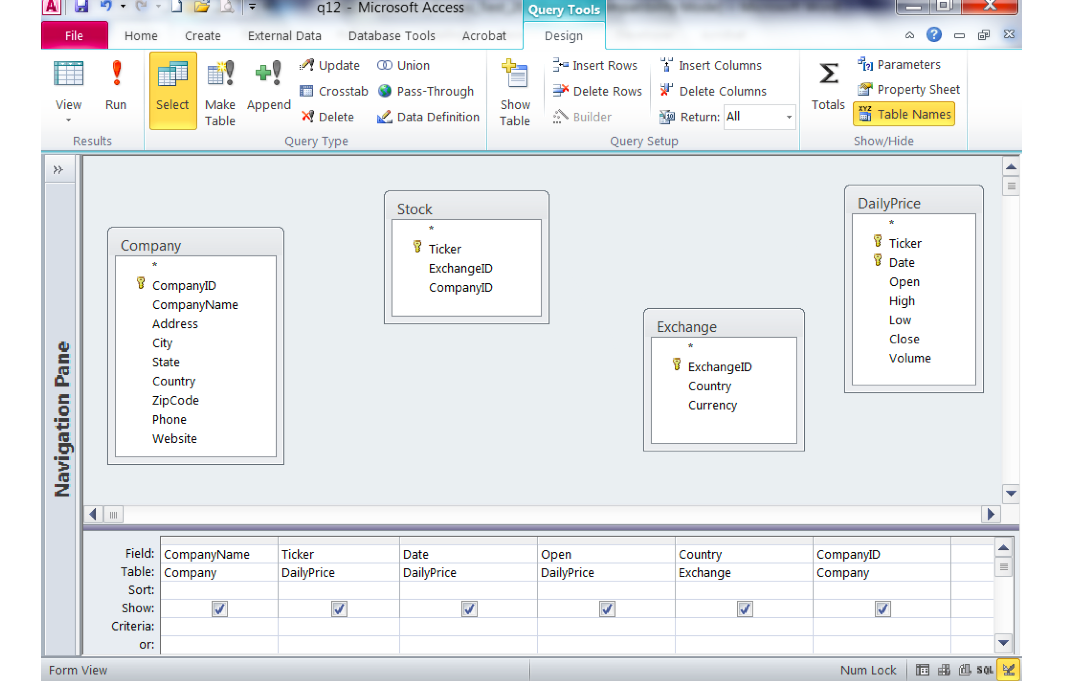Click Insert Columns in Query Setup
The image size is (1074, 681).
pos(710,65)
